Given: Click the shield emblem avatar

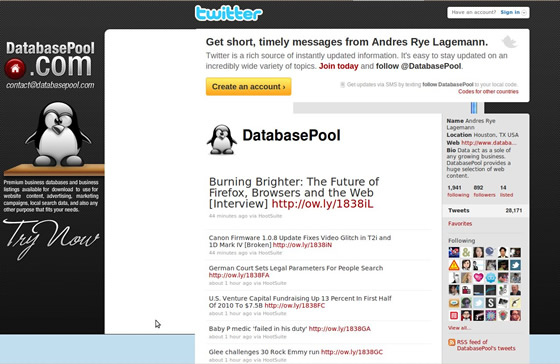Looking at the screenshot, I should [x=503, y=315].
